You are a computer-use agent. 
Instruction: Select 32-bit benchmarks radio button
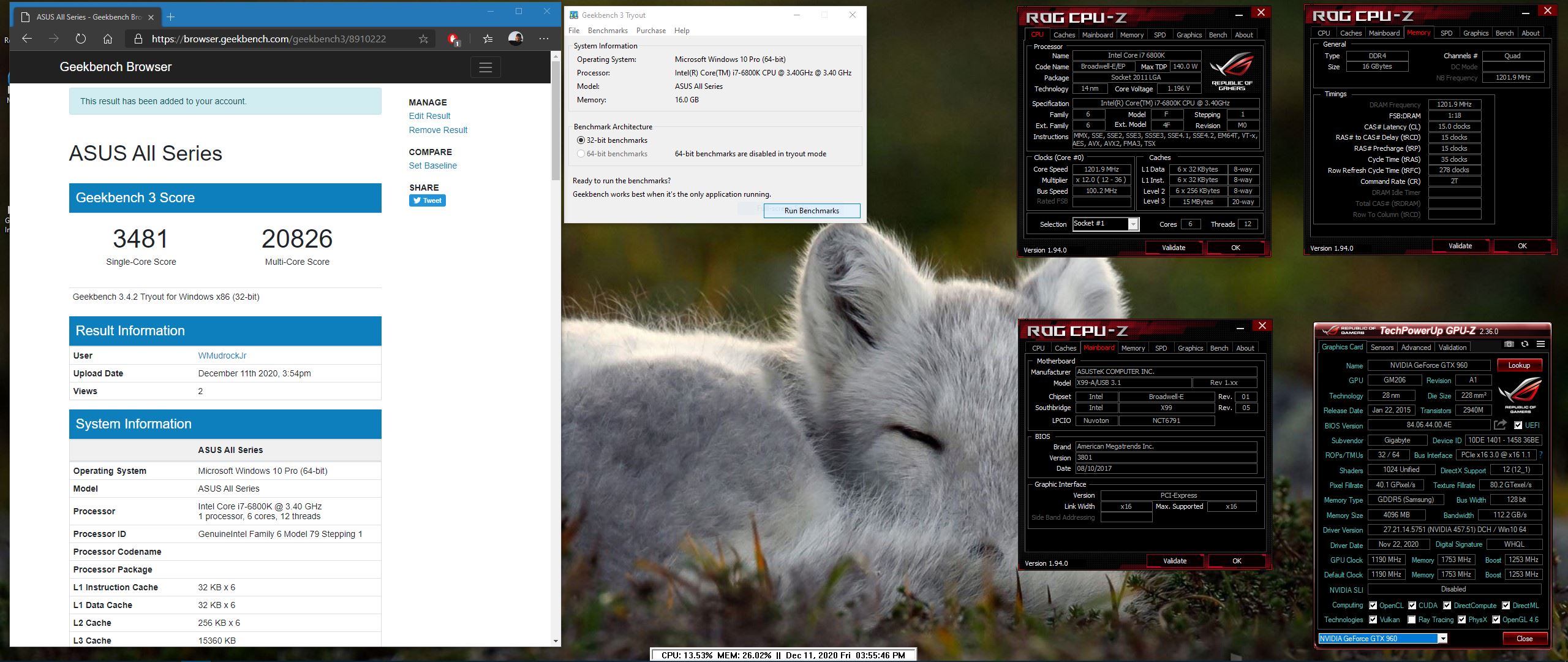pyautogui.click(x=581, y=140)
